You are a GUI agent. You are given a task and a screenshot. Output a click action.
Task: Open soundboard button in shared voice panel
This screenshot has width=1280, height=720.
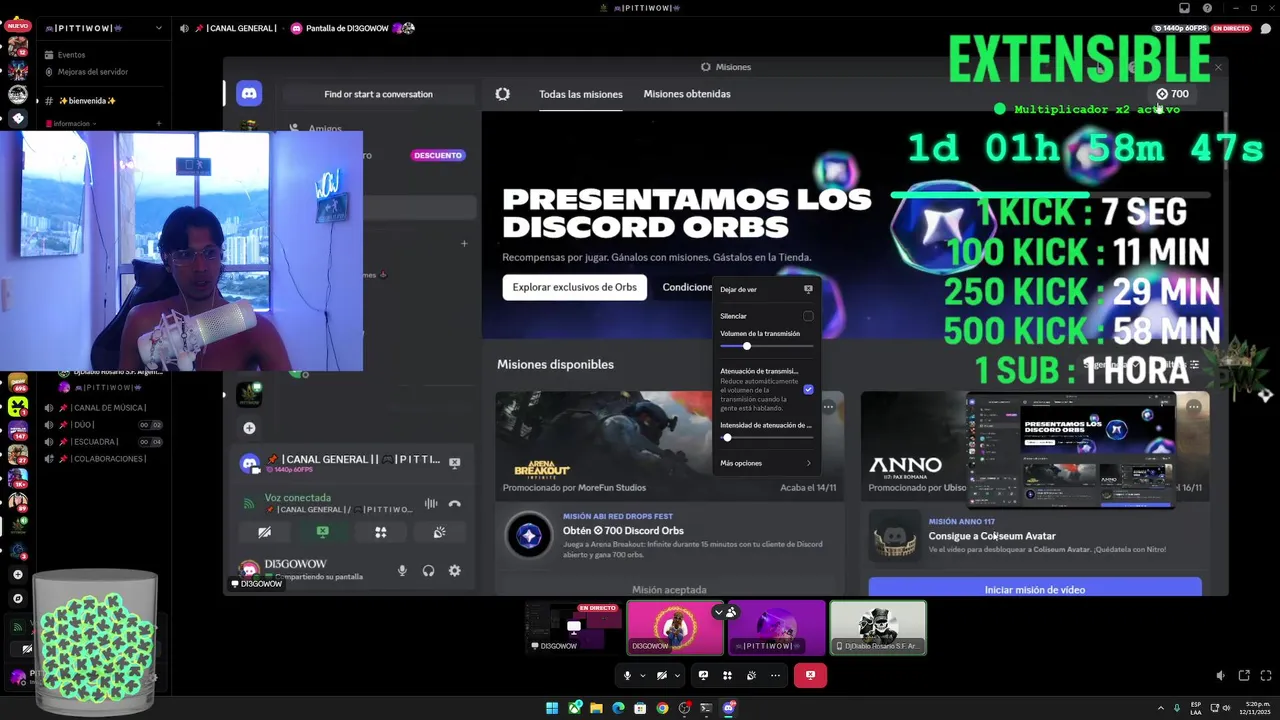point(439,532)
